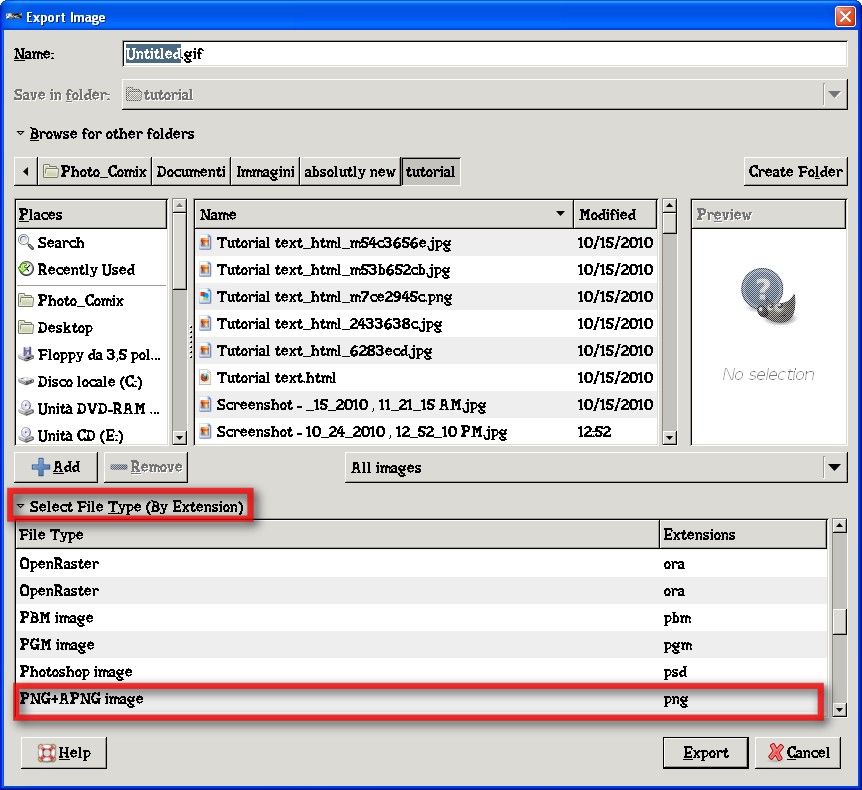
Task: Go to absolutly new in the path bar
Action: click(350, 172)
